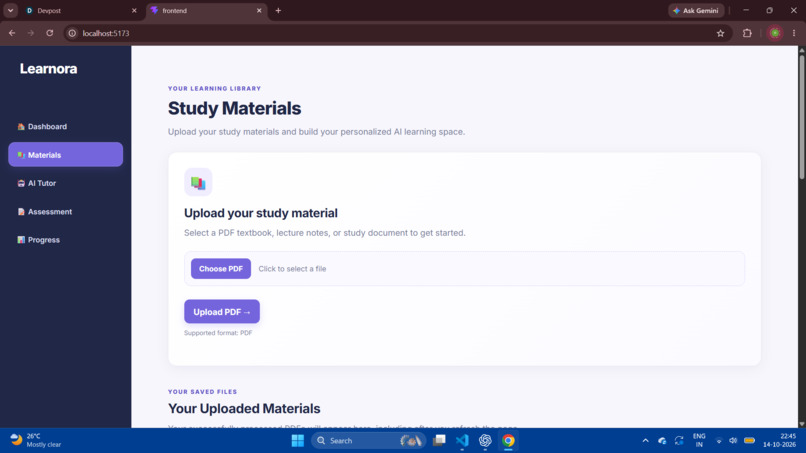Click the Materials books icon in sidebar
Image resolution: width=806 pixels, height=453 pixels.
pyautogui.click(x=21, y=155)
